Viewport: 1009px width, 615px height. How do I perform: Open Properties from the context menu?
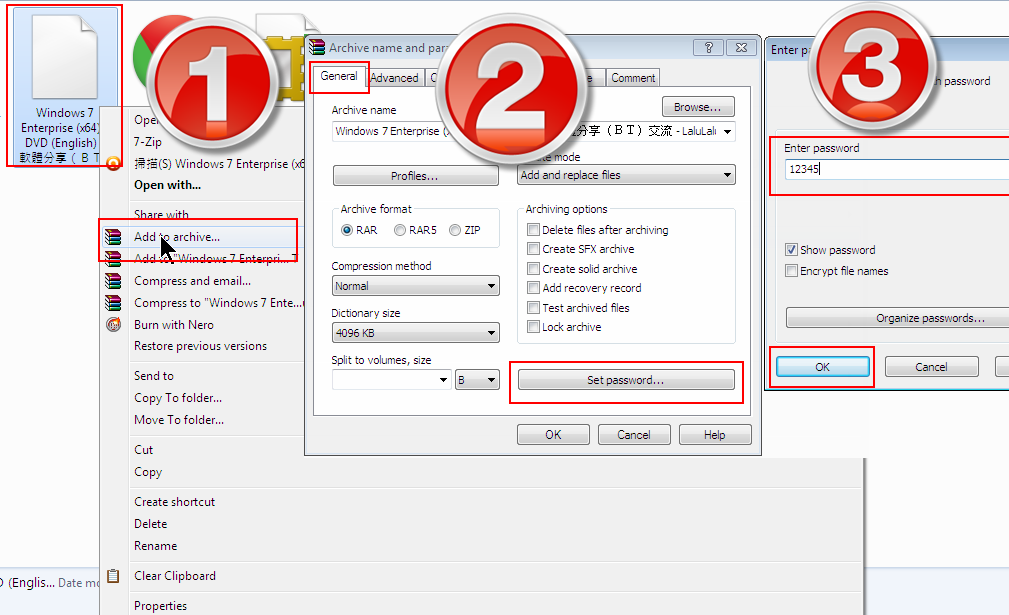160,605
